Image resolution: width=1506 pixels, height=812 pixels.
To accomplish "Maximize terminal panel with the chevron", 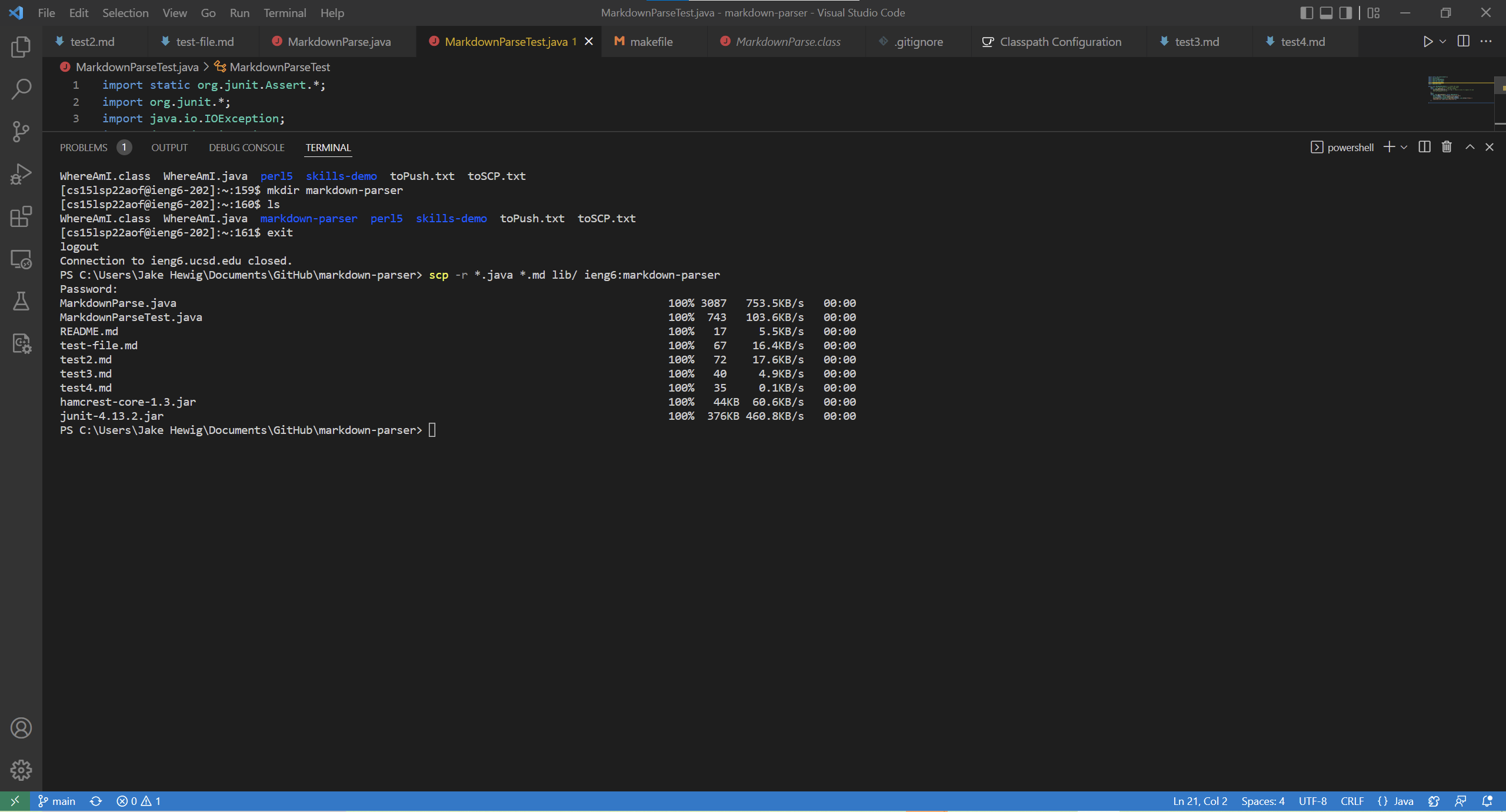I will [x=1470, y=147].
